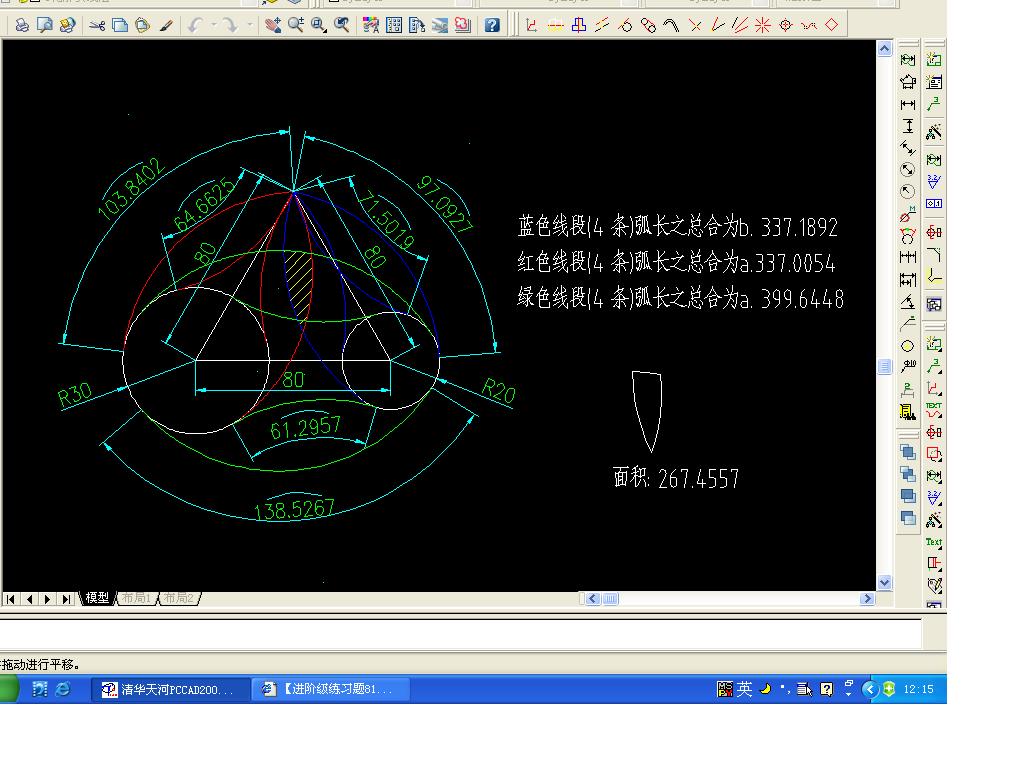The height and width of the screenshot is (768, 1024).
Task: Select the radius dimension circle tool
Action: 908,191
